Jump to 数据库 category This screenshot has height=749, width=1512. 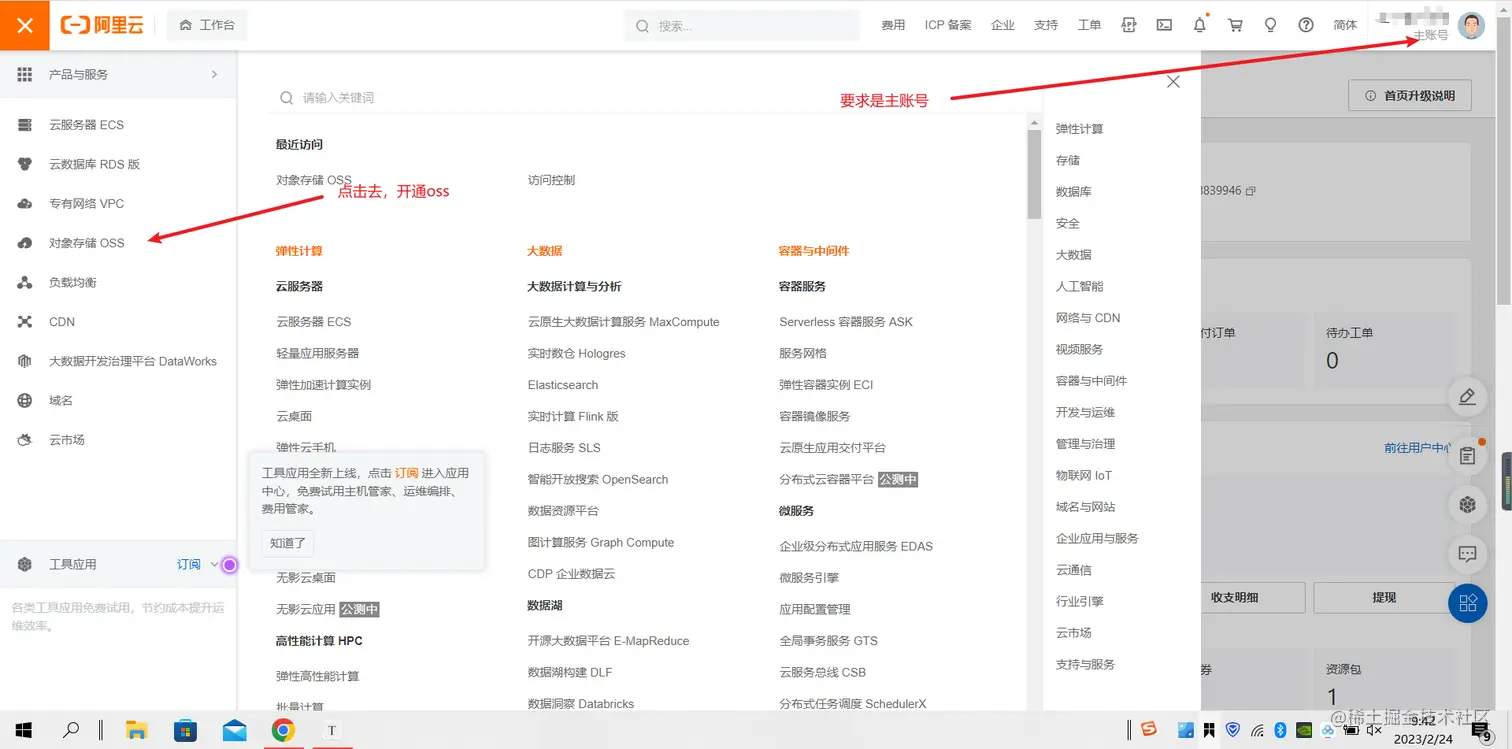click(1074, 192)
